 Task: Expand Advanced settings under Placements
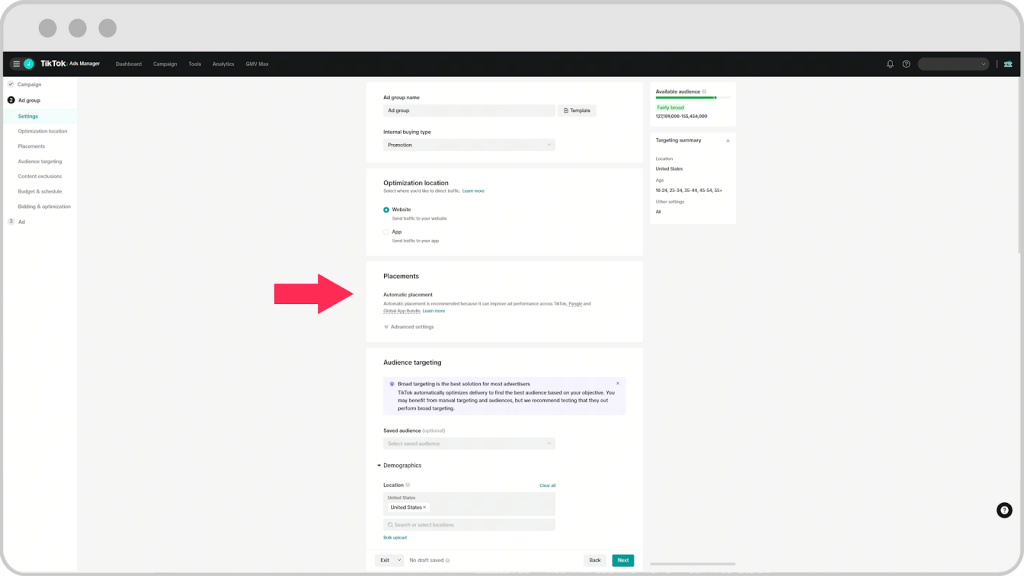410,327
